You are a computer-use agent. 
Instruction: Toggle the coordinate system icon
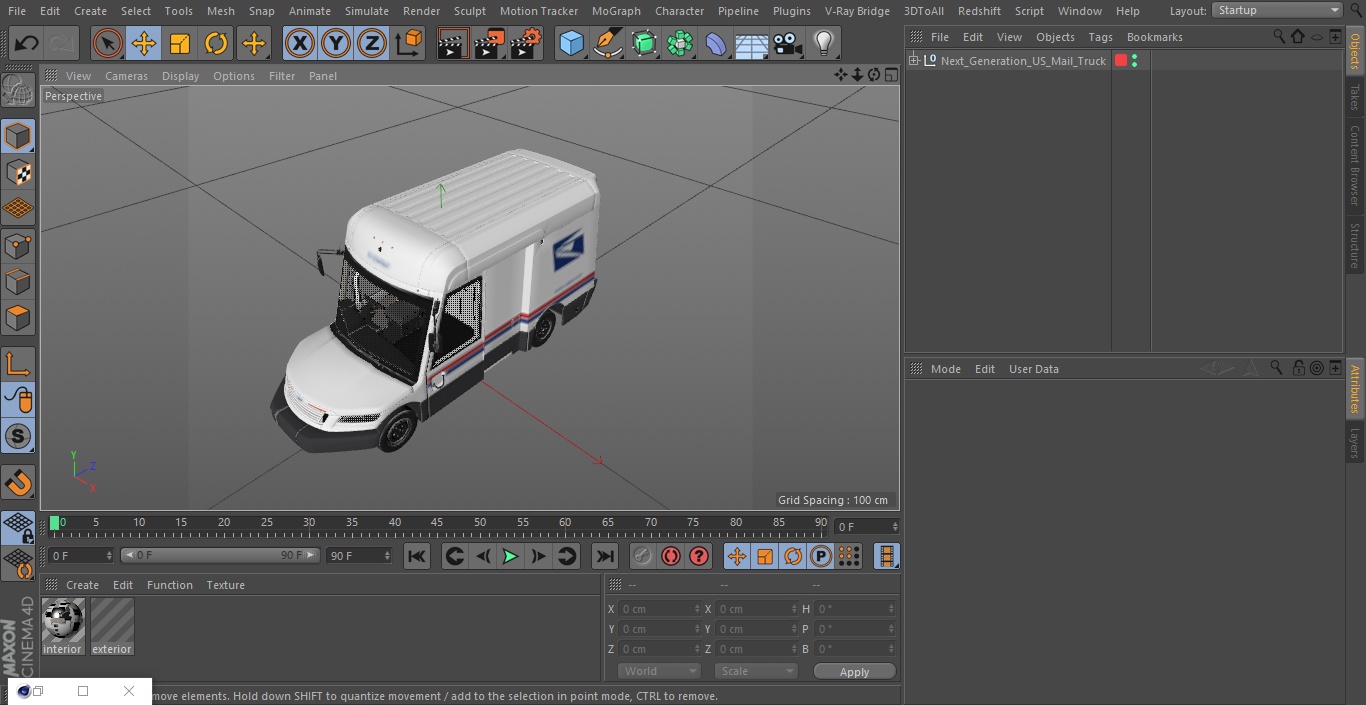pos(409,43)
